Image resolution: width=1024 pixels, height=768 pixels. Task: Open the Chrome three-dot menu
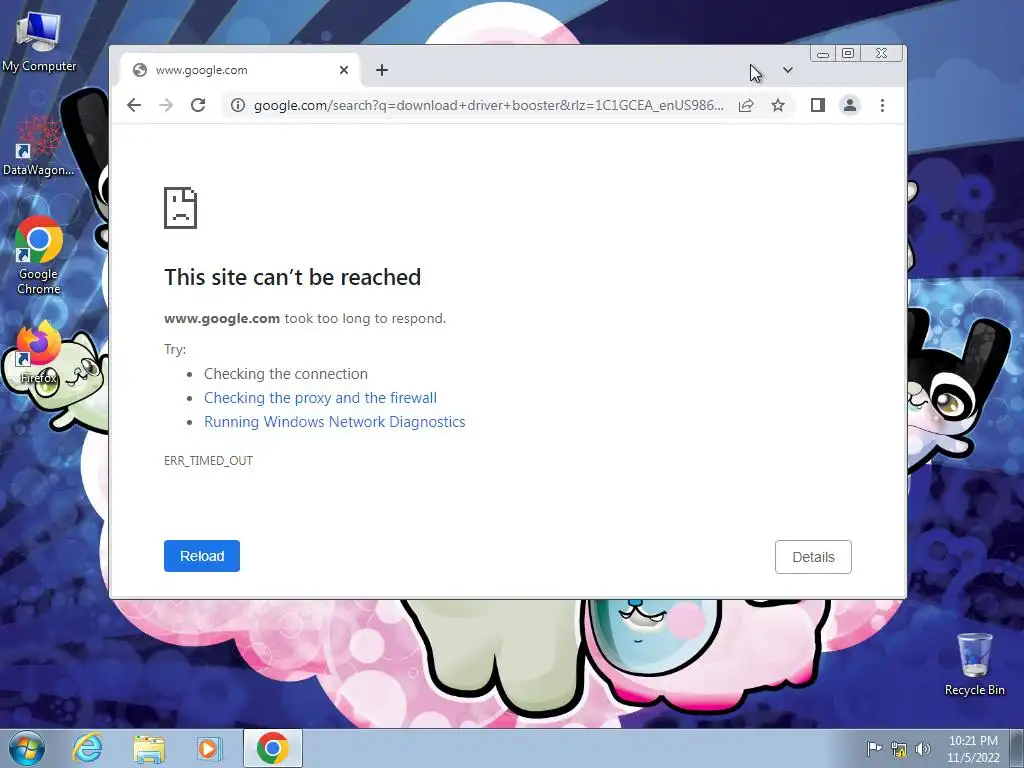point(882,105)
